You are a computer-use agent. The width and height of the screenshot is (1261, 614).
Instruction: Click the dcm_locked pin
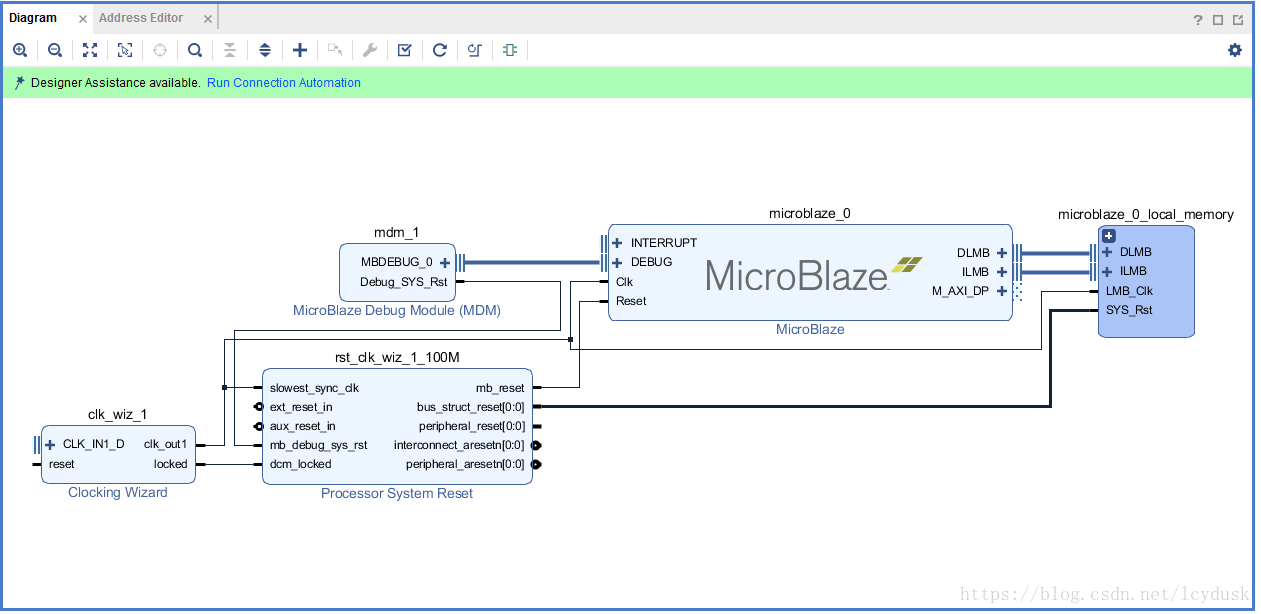click(300, 464)
